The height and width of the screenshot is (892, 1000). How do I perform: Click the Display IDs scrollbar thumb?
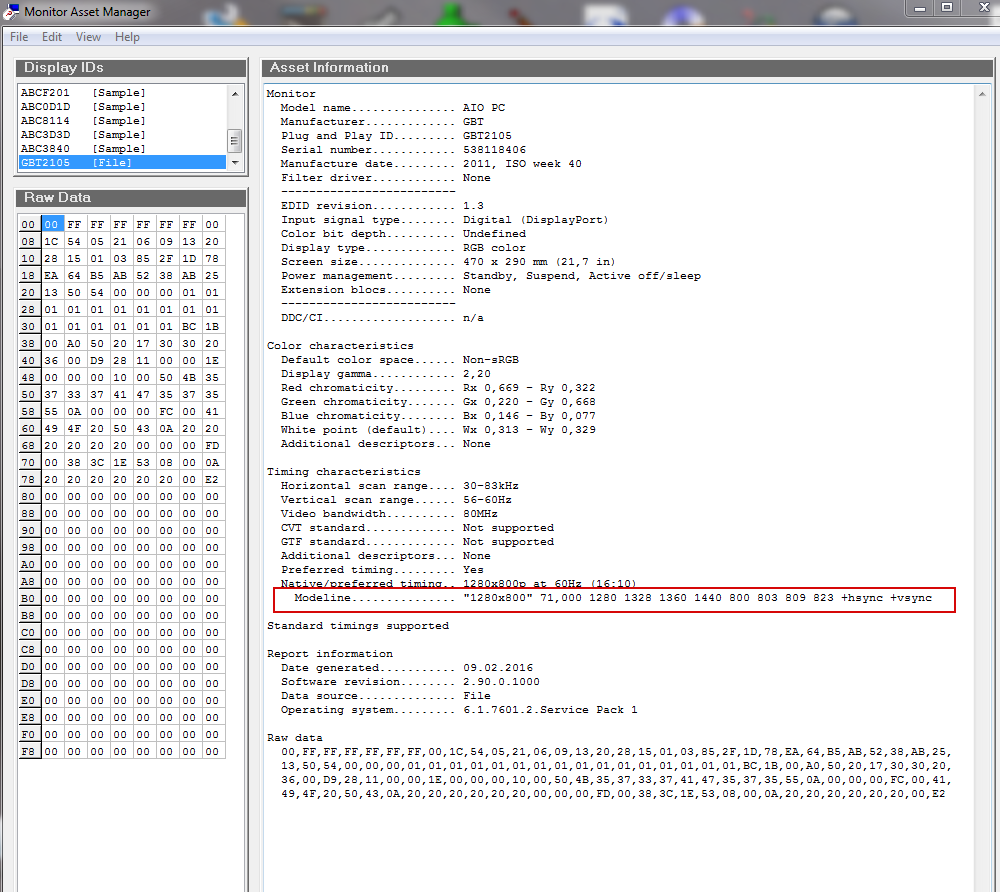[235, 140]
